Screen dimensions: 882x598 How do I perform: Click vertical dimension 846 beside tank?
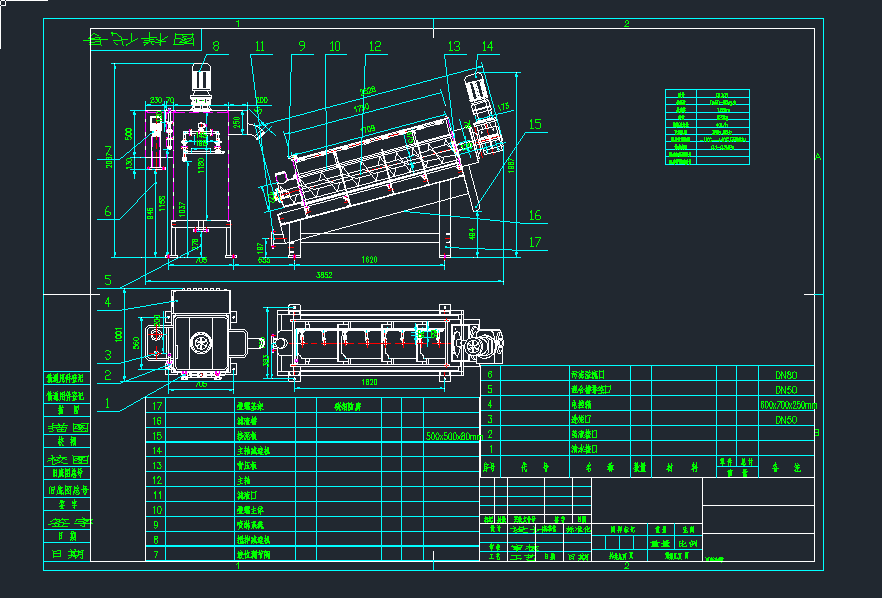coord(150,214)
